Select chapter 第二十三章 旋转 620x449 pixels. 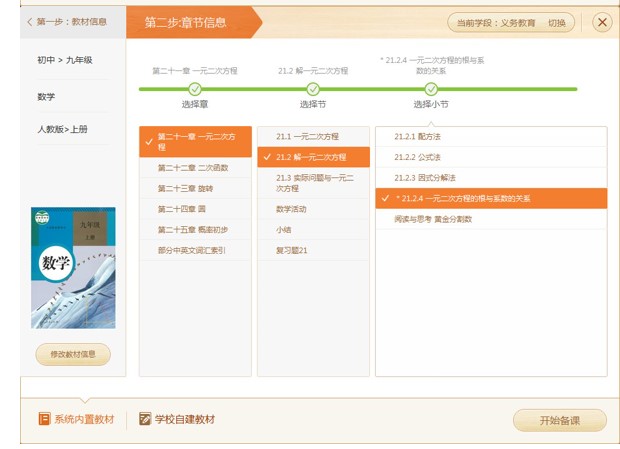(x=195, y=189)
